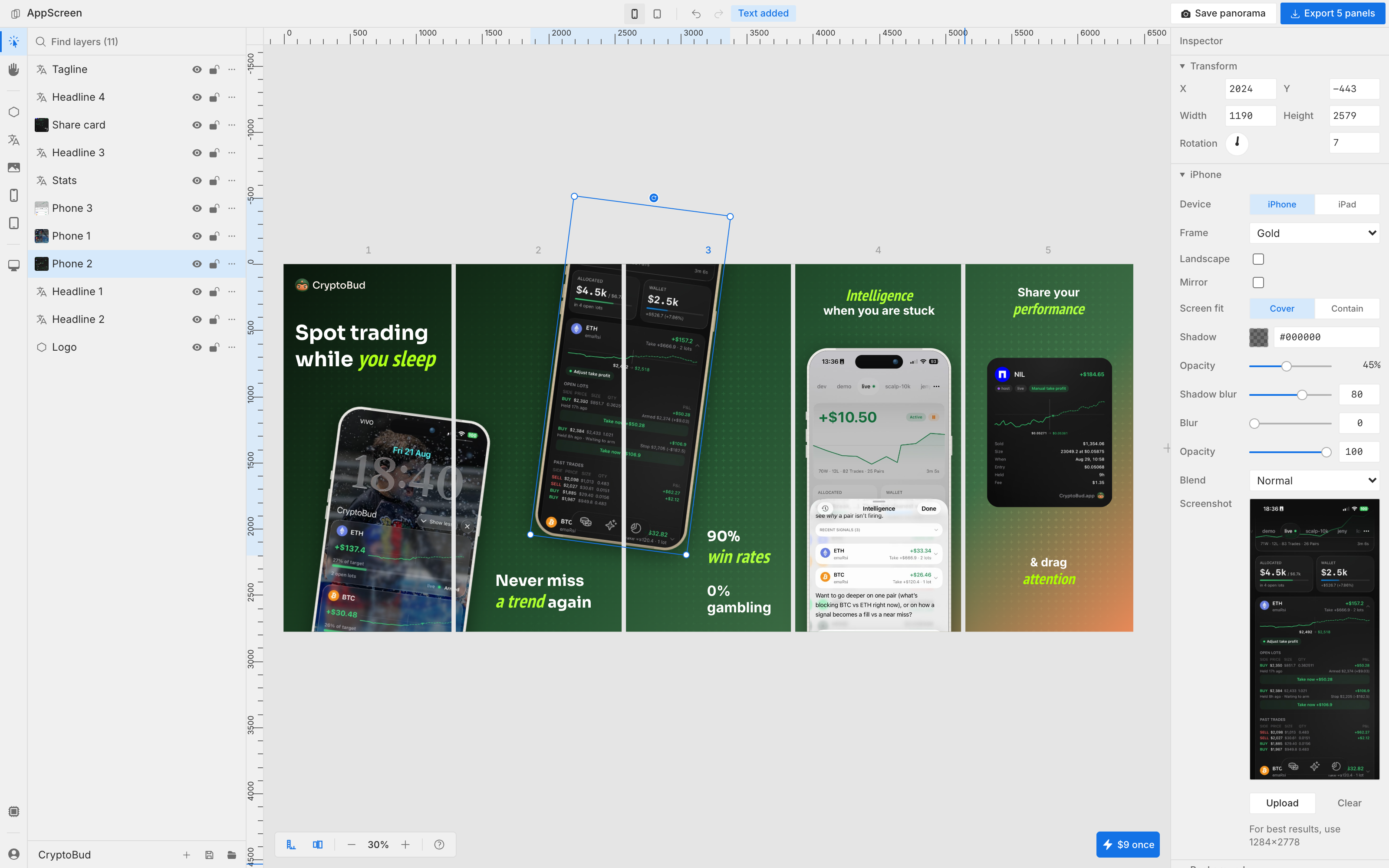The image size is (1389, 868).
Task: Pick the text tool in left toolbar
Action: point(14,139)
